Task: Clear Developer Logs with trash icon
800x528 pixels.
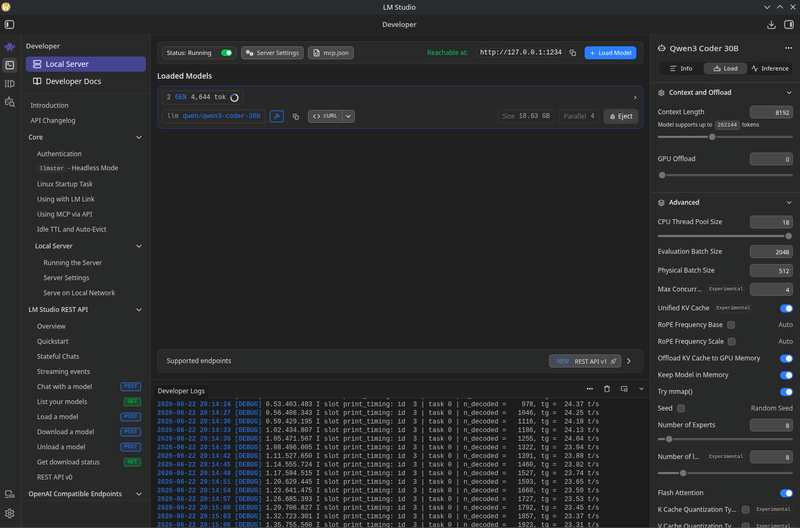Action: click(607, 389)
